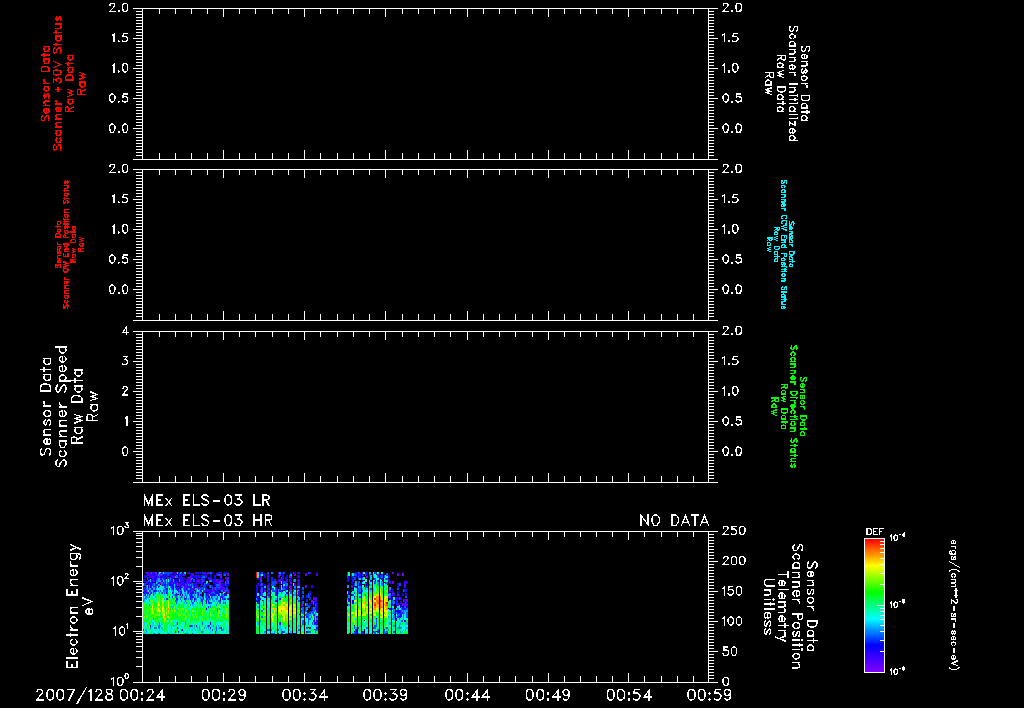The width and height of the screenshot is (1024, 708).
Task: Click the 200 tick on Scanner Position axis
Action: pos(733,560)
